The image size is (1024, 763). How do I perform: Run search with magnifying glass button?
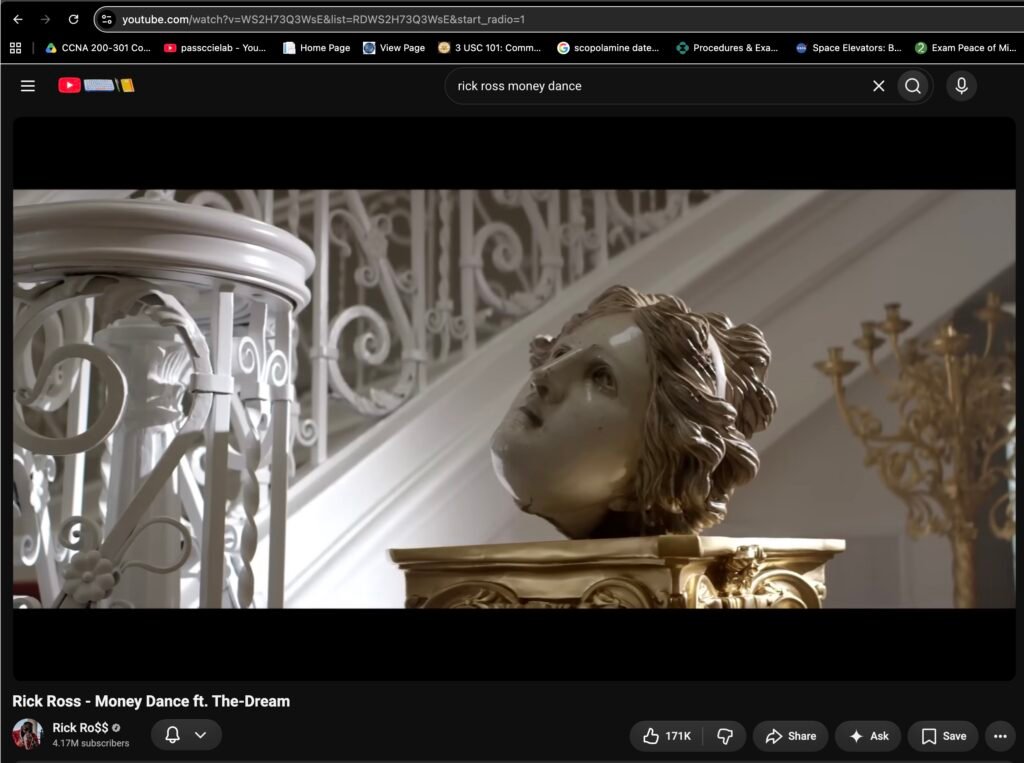click(x=913, y=86)
